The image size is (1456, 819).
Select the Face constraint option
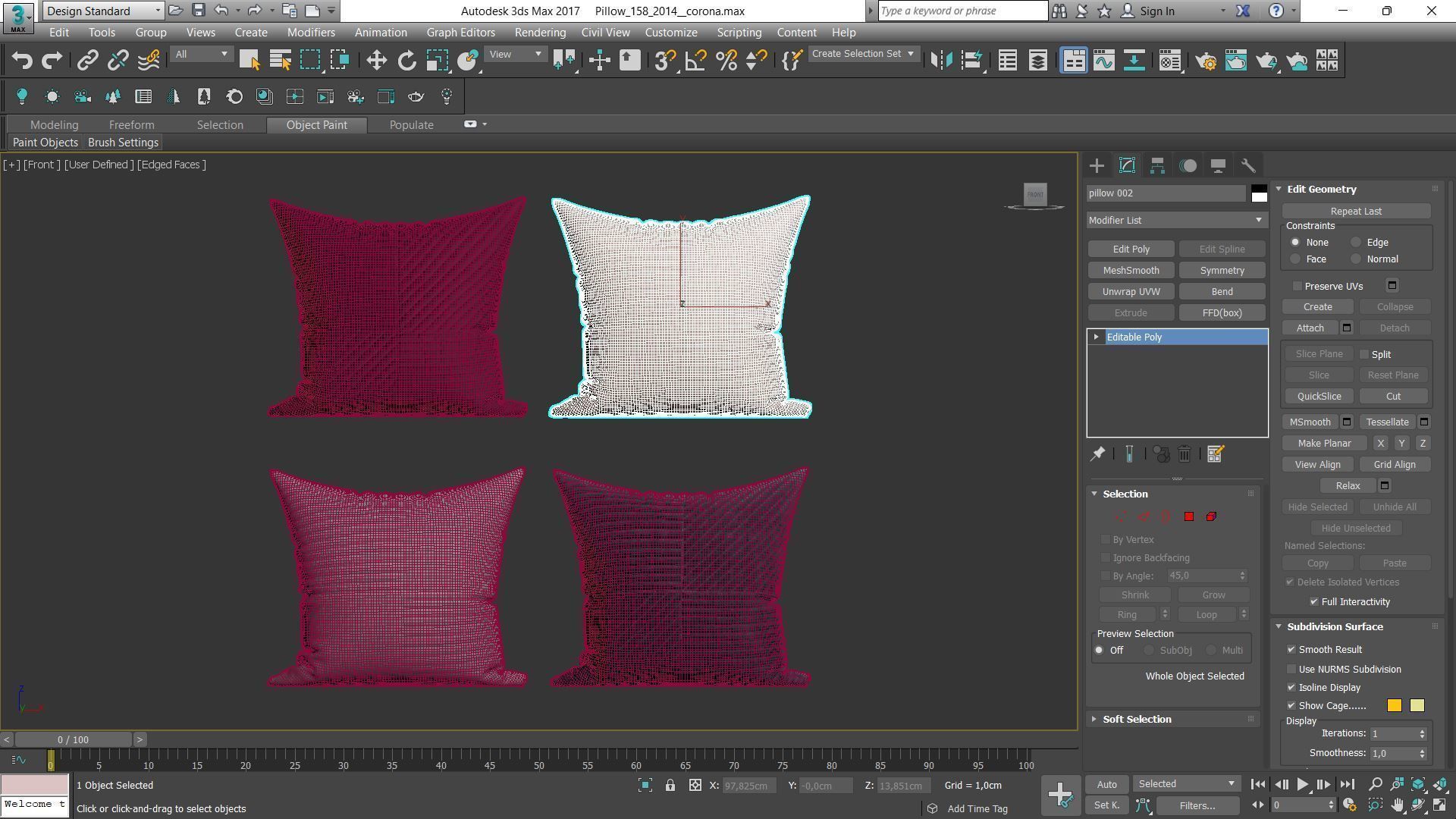tap(1295, 259)
